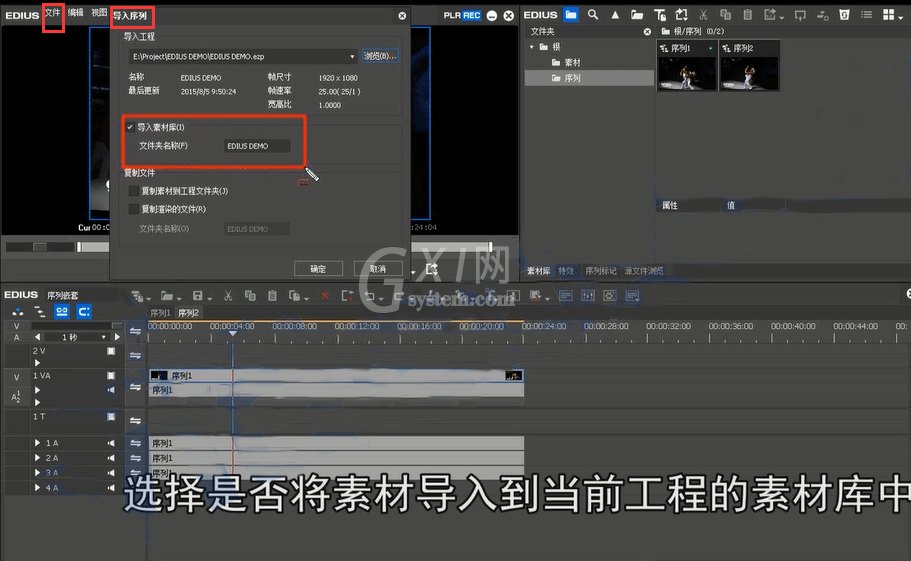Select the 序列1 thumbnail in bin
Screen dimensions: 911x561
click(687, 66)
